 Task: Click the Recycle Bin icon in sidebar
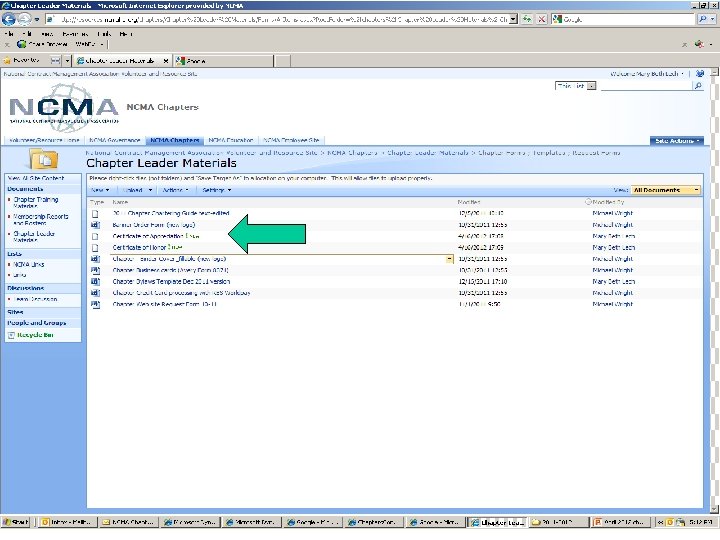click(11, 336)
